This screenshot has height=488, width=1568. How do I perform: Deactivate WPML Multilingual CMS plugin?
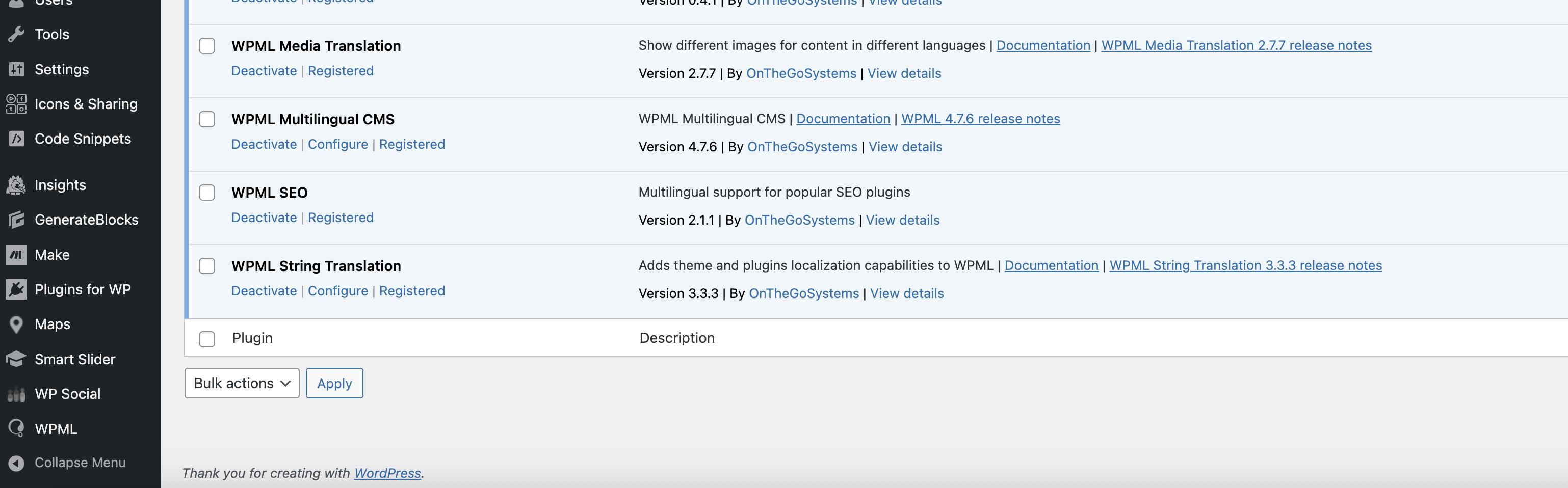pos(264,144)
